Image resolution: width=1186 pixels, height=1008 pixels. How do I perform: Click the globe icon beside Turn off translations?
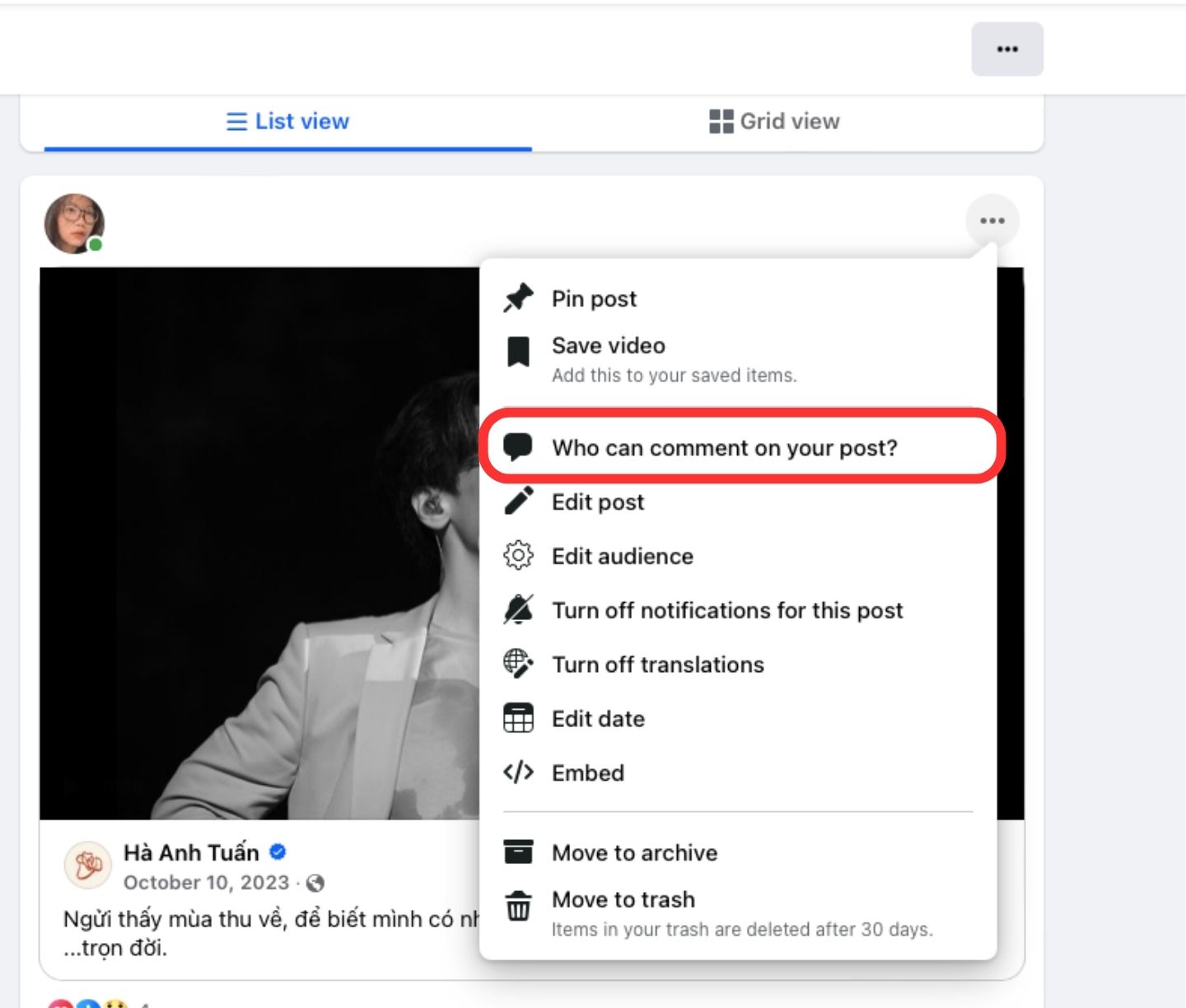click(x=518, y=664)
